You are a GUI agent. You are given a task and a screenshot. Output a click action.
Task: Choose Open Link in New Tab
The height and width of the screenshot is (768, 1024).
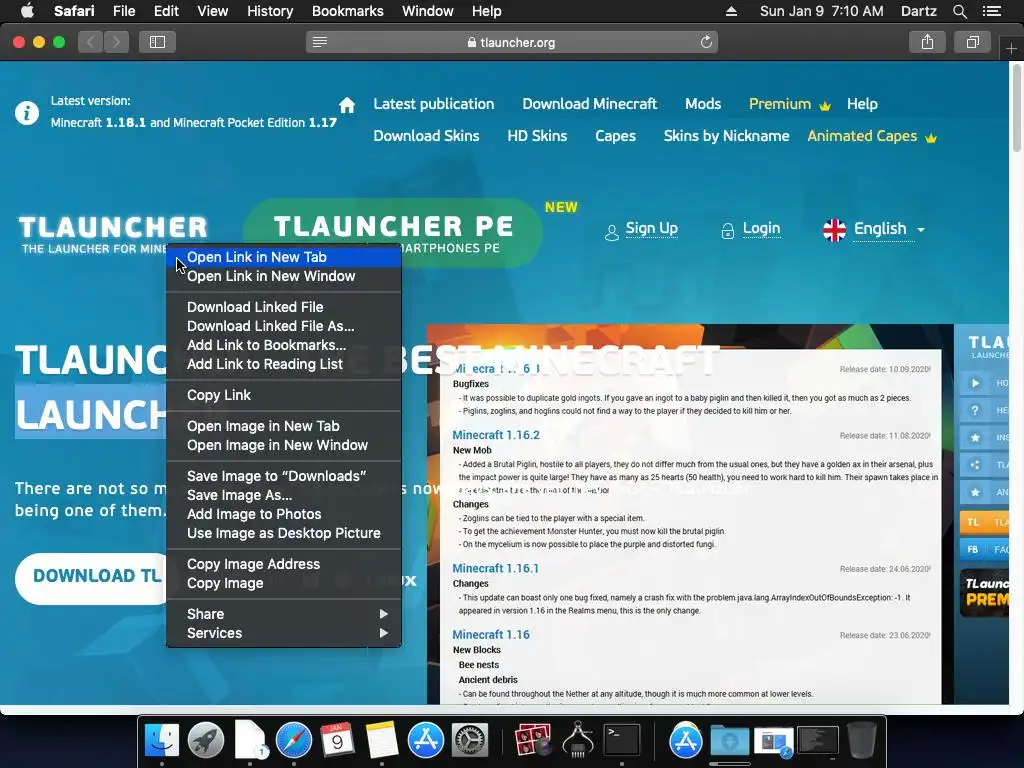283,257
